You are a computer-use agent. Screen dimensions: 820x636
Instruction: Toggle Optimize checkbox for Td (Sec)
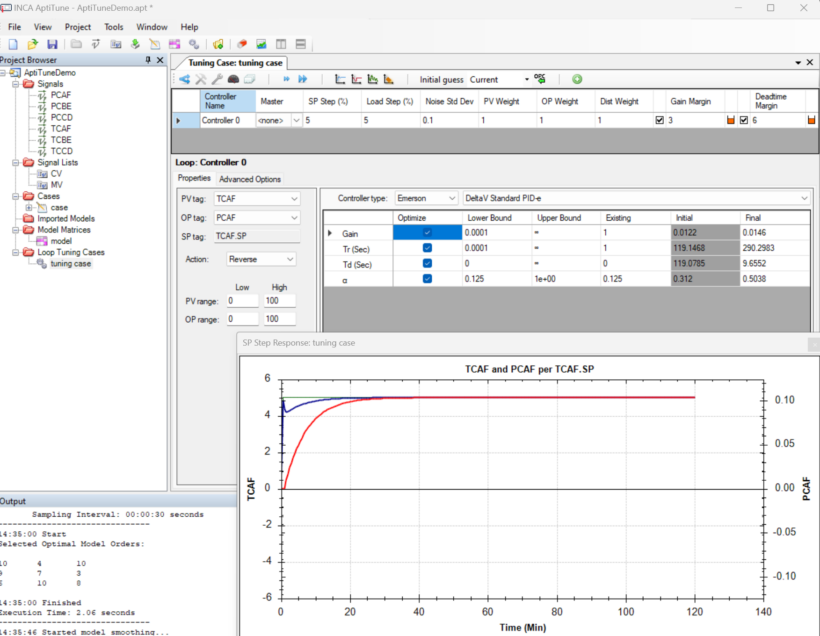428,263
